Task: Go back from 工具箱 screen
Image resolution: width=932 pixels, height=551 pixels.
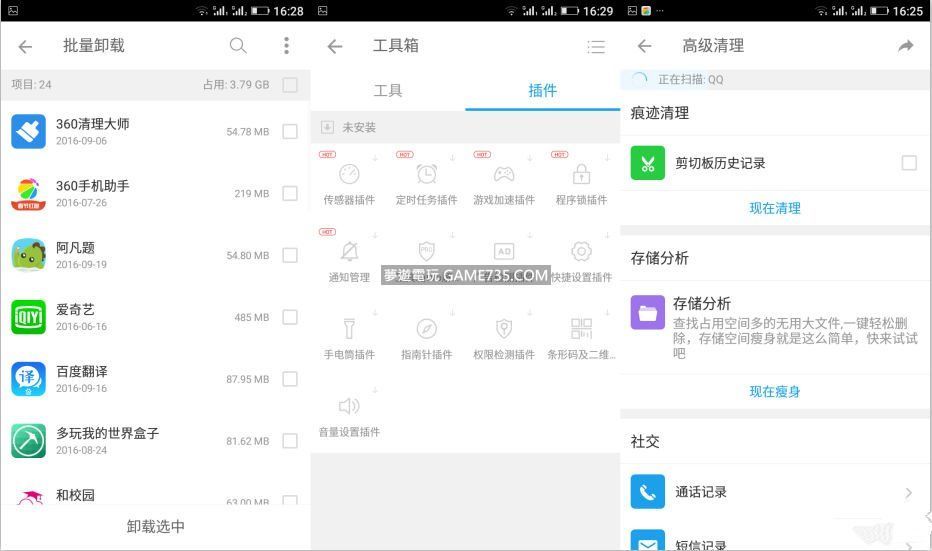Action: pos(335,46)
